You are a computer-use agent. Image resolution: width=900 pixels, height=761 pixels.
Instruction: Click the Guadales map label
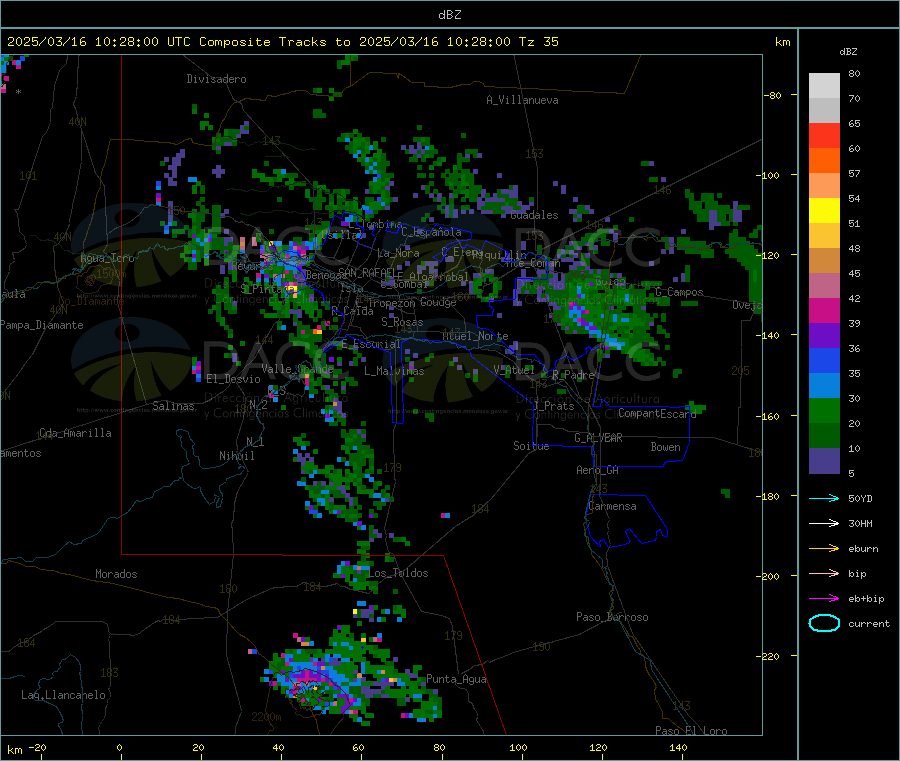(534, 215)
